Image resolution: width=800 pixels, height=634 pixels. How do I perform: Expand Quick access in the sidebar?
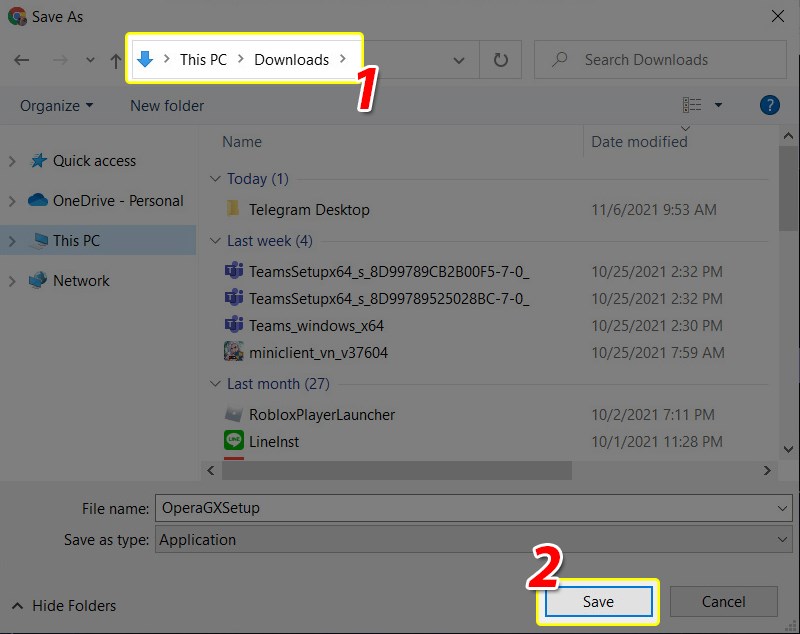click(12, 161)
